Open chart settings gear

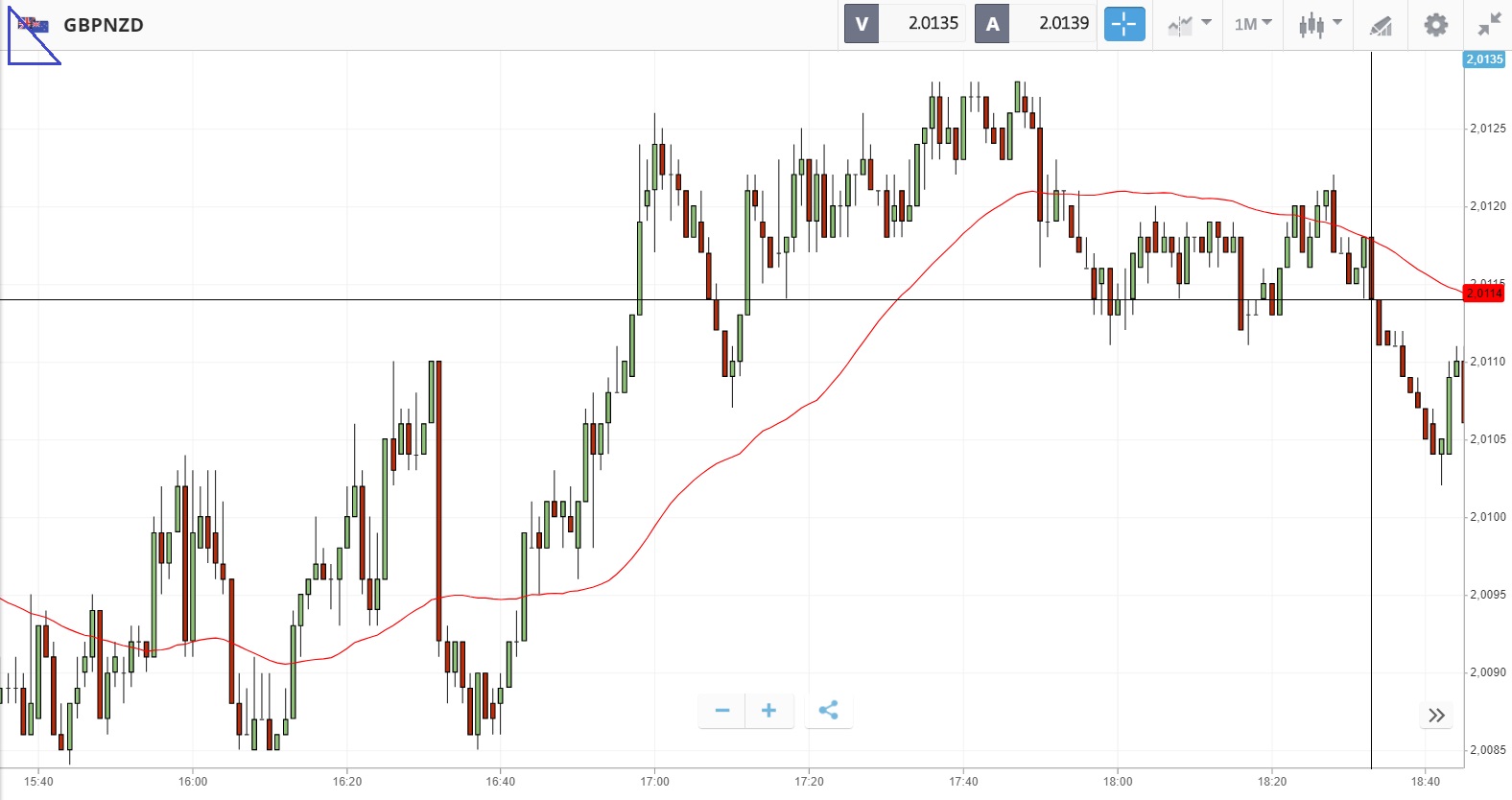pyautogui.click(x=1435, y=24)
